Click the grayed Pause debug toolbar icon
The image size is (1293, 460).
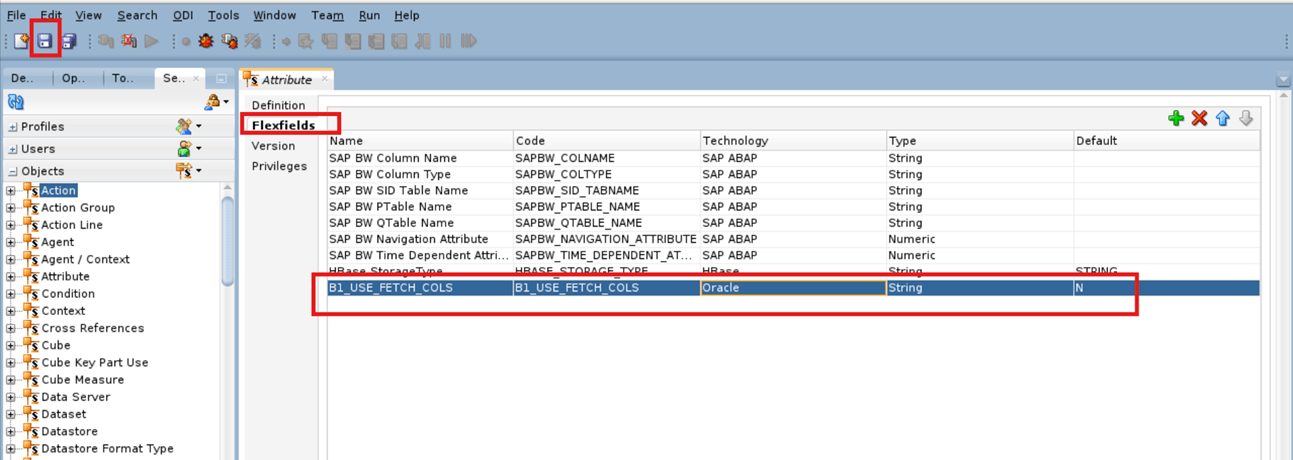(x=445, y=41)
